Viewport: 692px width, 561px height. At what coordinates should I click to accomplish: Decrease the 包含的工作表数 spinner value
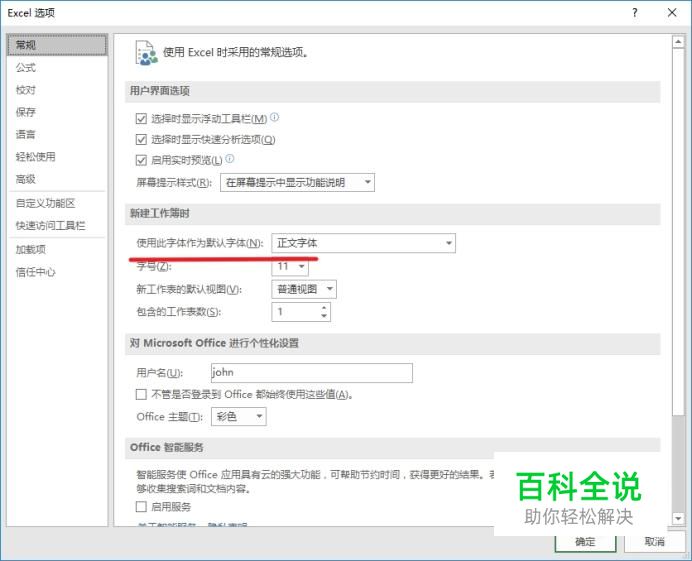coord(324,316)
